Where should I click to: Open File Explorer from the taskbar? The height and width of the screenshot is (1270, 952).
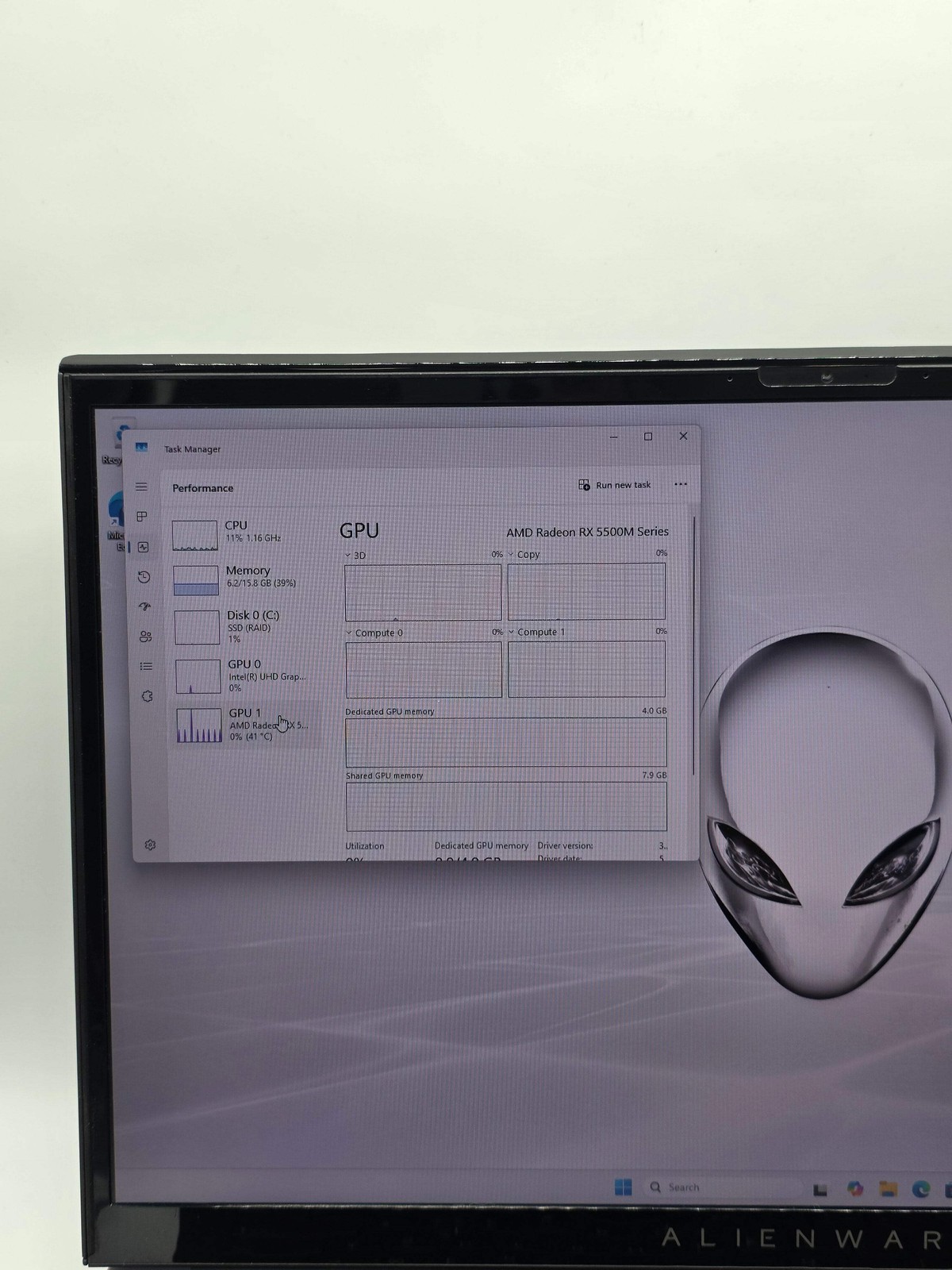point(888,1188)
